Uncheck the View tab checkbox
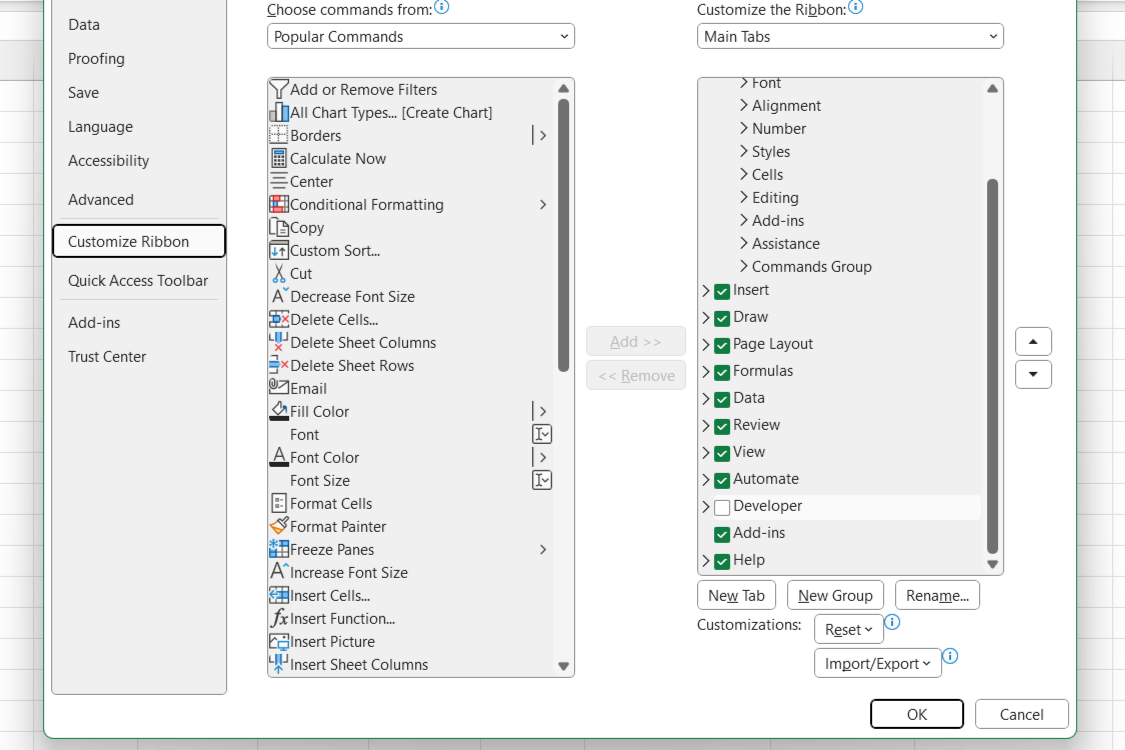 tap(722, 453)
